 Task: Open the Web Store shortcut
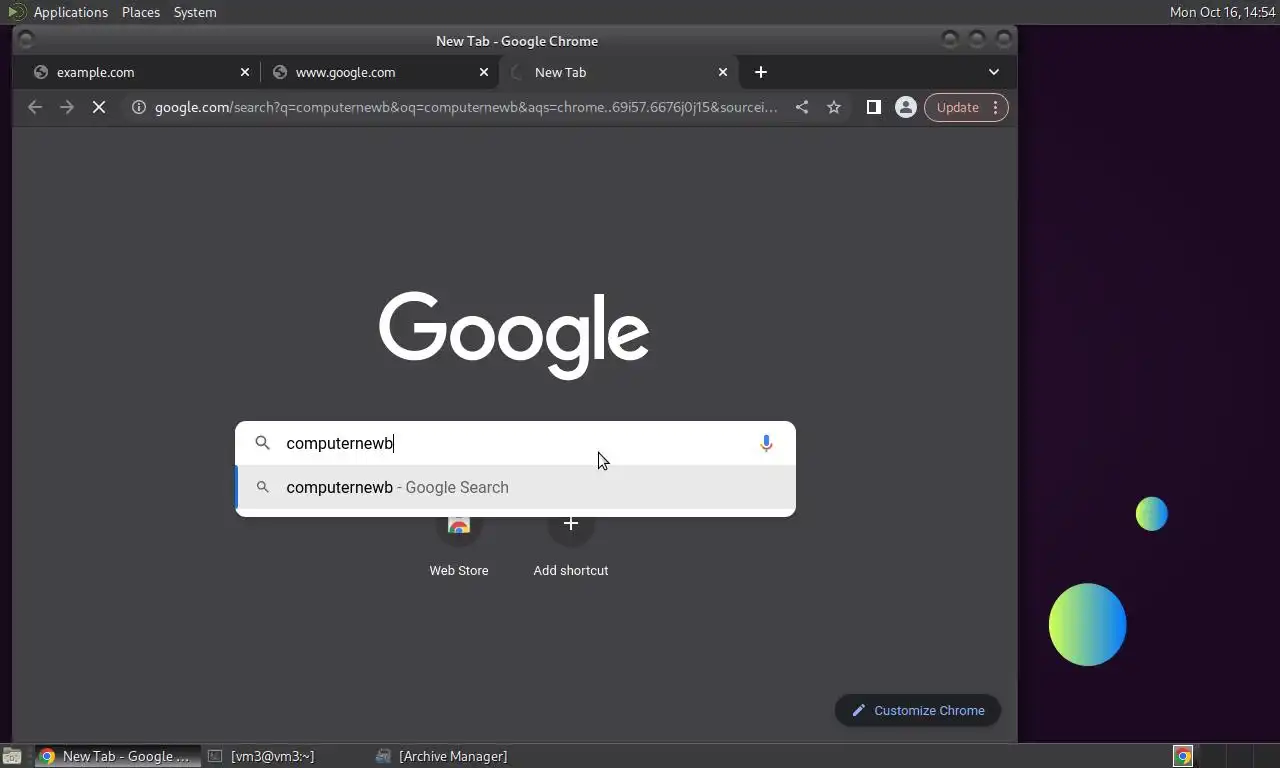coord(459,545)
